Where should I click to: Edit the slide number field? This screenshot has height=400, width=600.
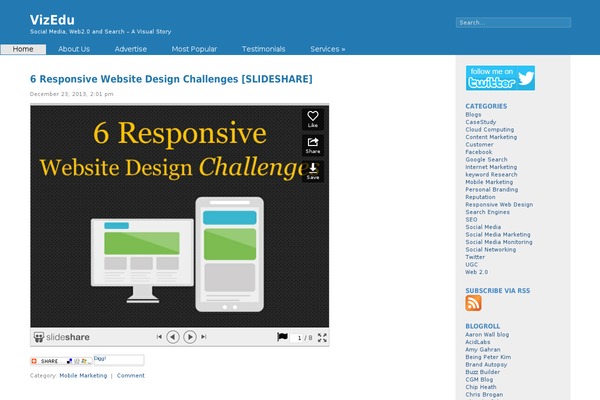point(297,338)
